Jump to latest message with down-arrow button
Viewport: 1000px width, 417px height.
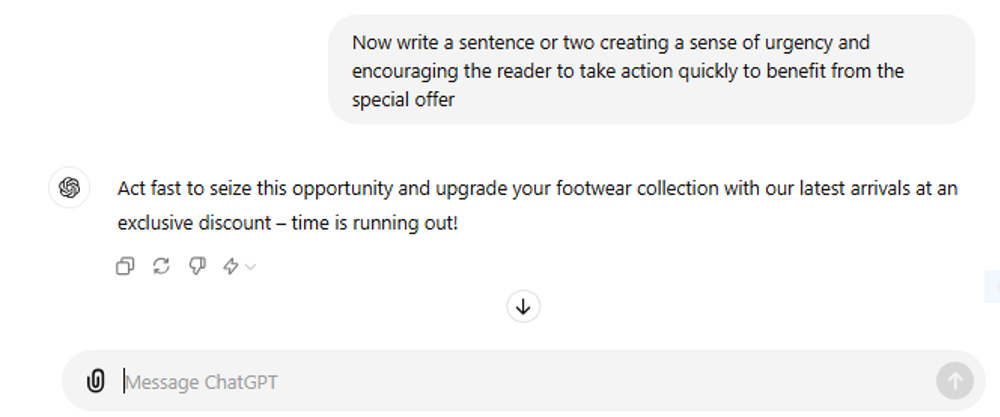click(x=523, y=307)
